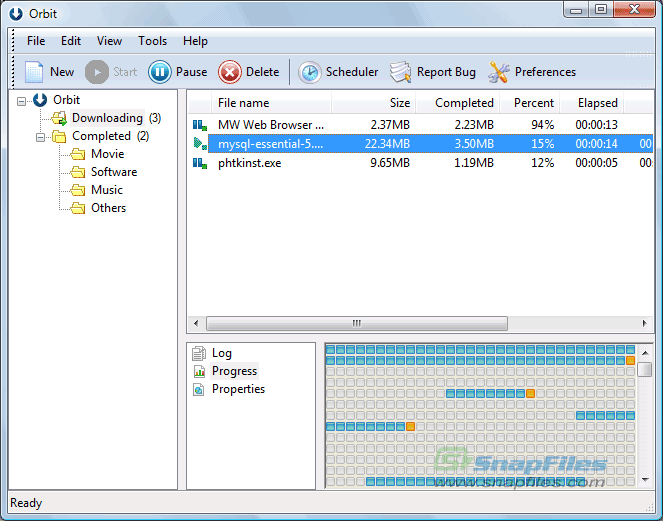Select the Software category label
Viewport: 663px width, 521px height.
[114, 172]
